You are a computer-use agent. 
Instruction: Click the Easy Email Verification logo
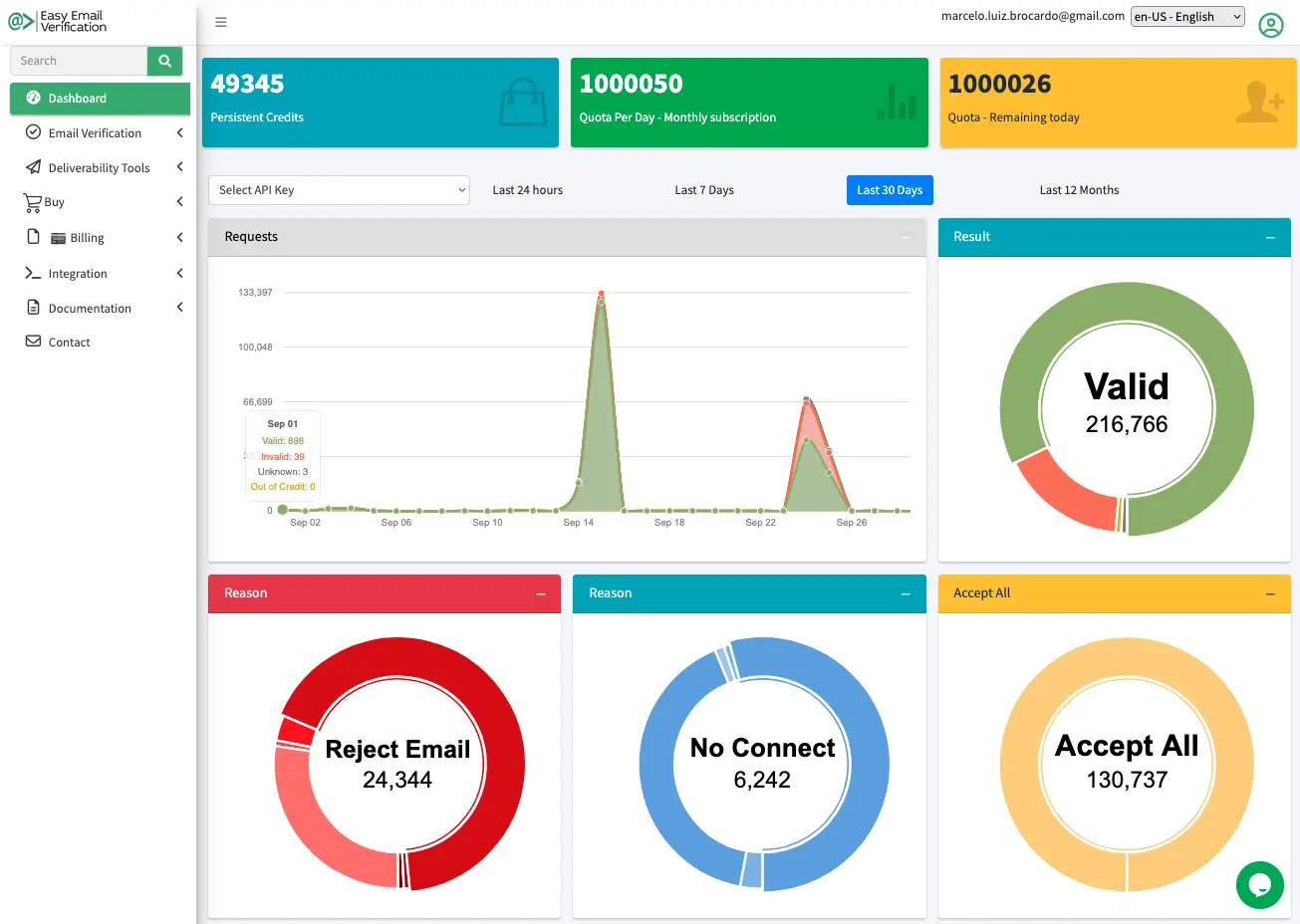pyautogui.click(x=58, y=21)
